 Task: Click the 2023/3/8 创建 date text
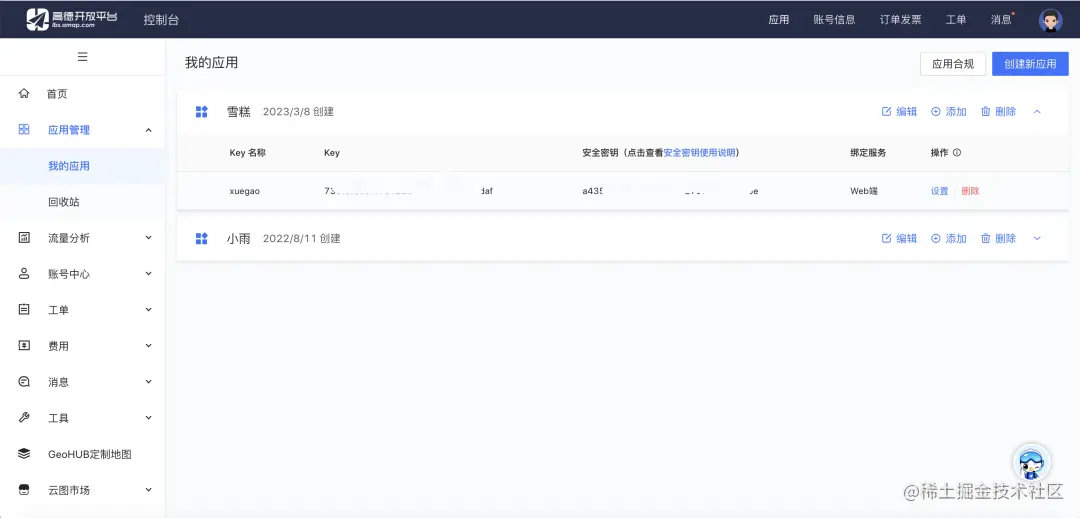coord(298,112)
